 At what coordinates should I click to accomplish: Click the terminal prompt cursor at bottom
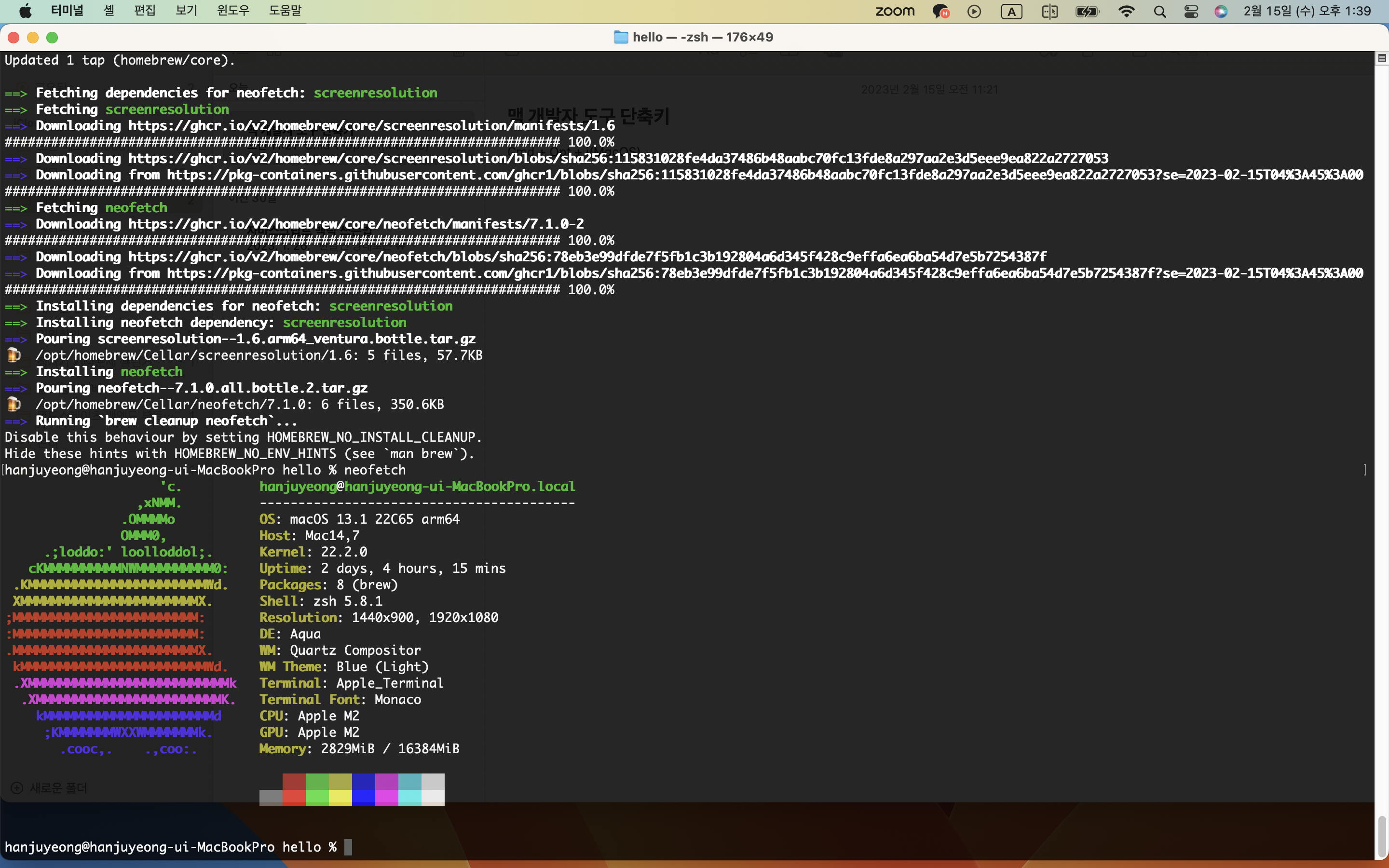(x=348, y=847)
